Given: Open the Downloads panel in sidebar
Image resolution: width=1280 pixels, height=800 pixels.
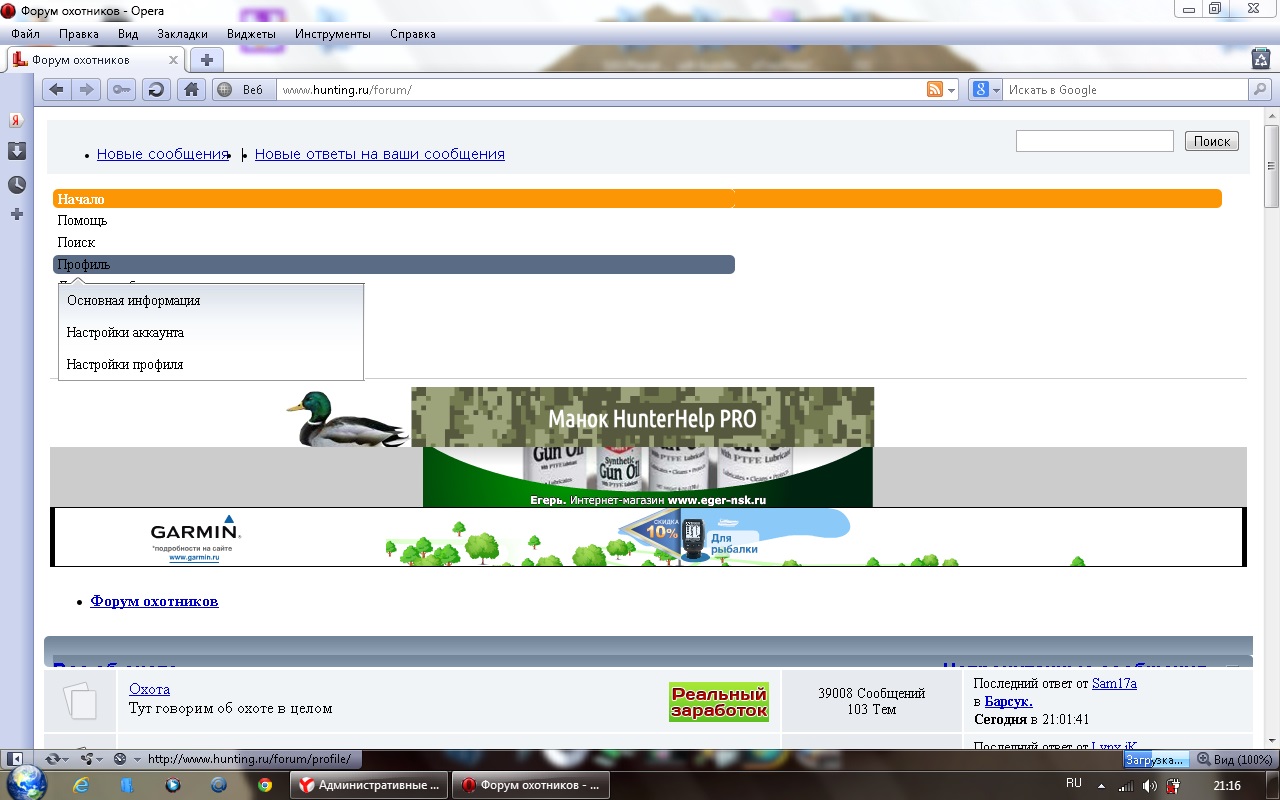Looking at the screenshot, I should 17,151.
